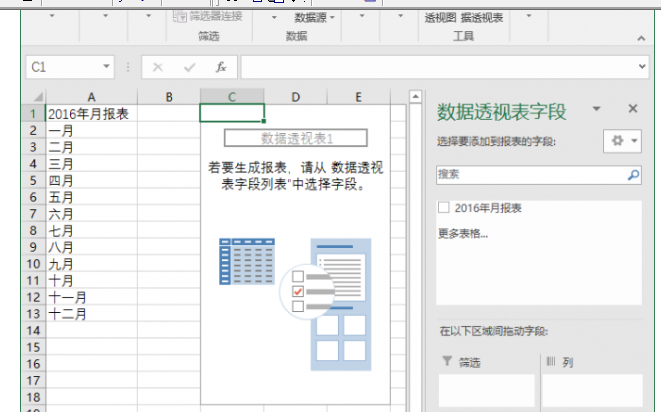661x412 pixels.
Task: Expand the formula bar with right chevron
Action: click(642, 67)
